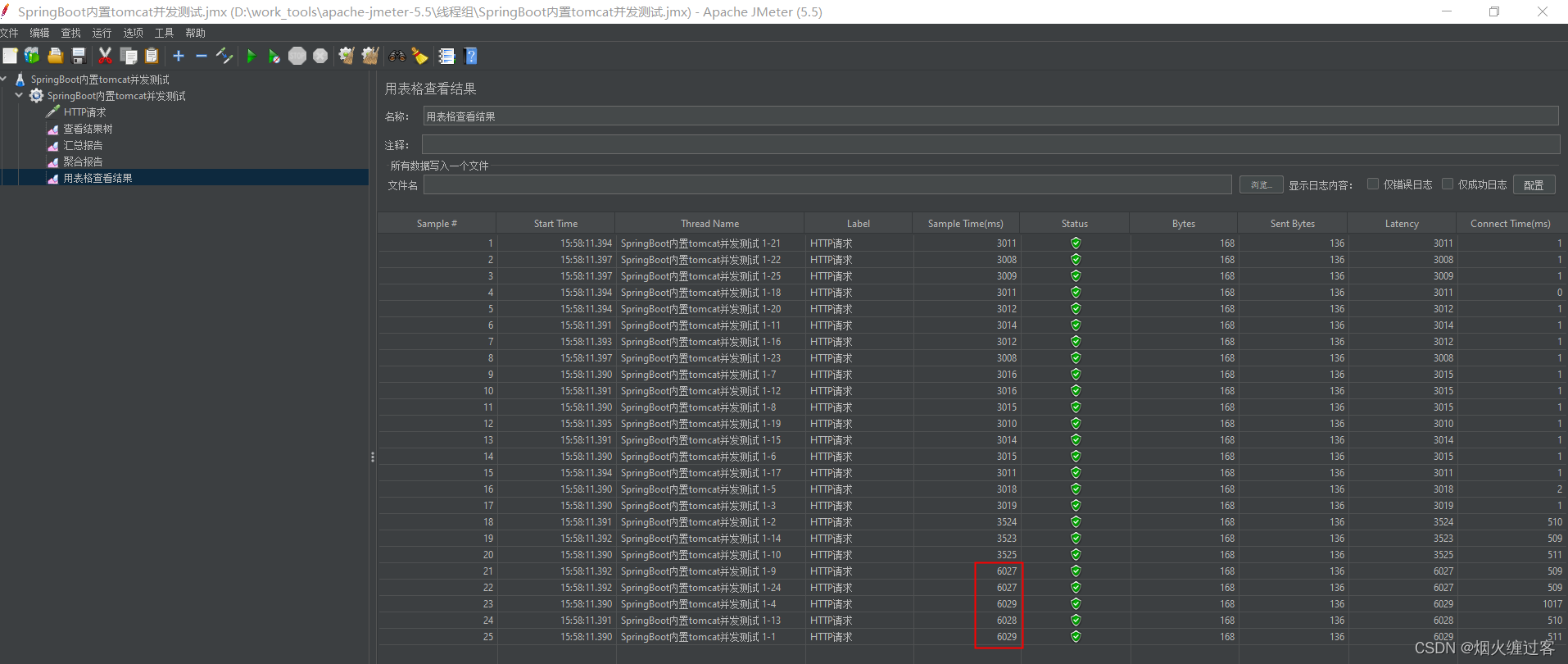Open Search with the binoculars icon
The image size is (1568, 664).
(397, 56)
